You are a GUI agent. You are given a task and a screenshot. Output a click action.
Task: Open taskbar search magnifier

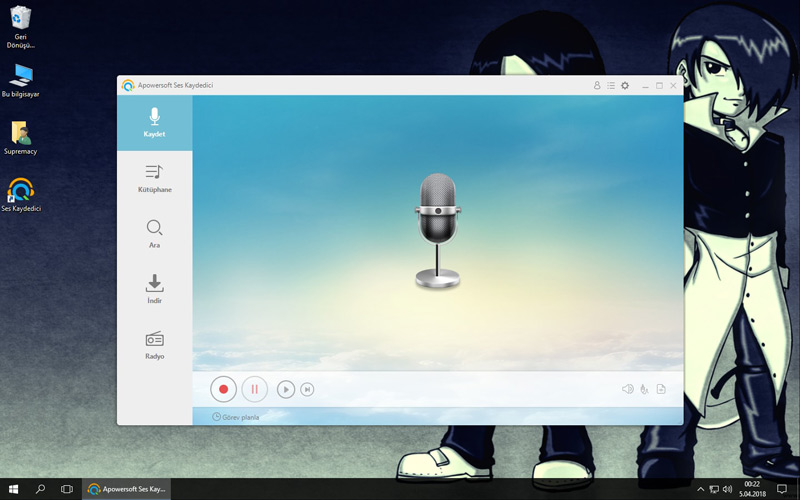point(40,489)
